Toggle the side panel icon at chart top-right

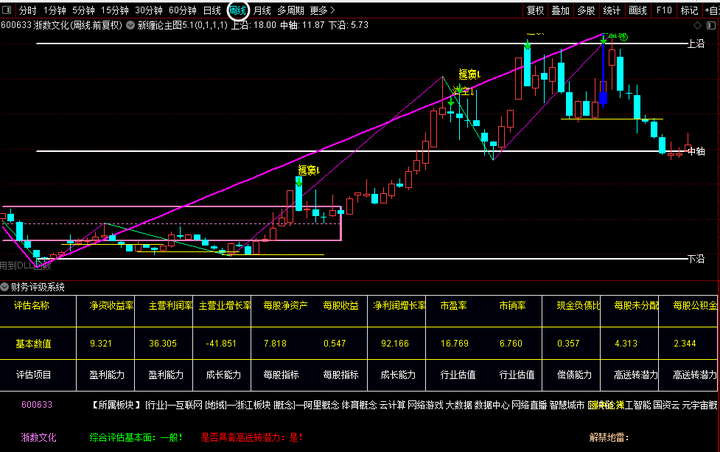[x=713, y=25]
